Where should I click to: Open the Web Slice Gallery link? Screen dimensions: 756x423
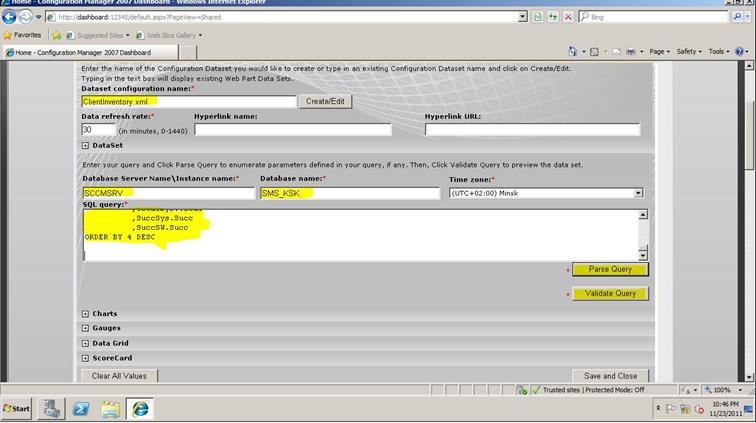(x=169, y=35)
